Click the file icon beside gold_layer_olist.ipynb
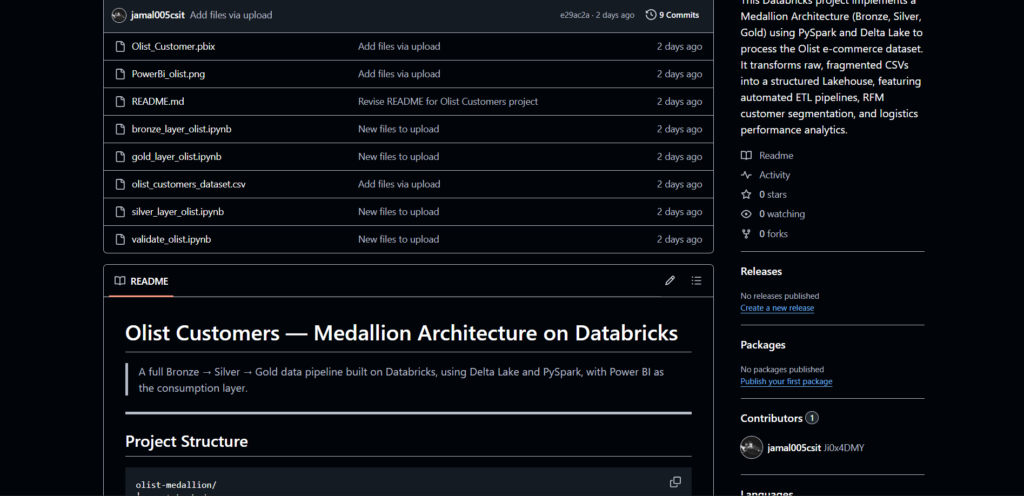Screen dimensions: 1024x496 coord(120,157)
